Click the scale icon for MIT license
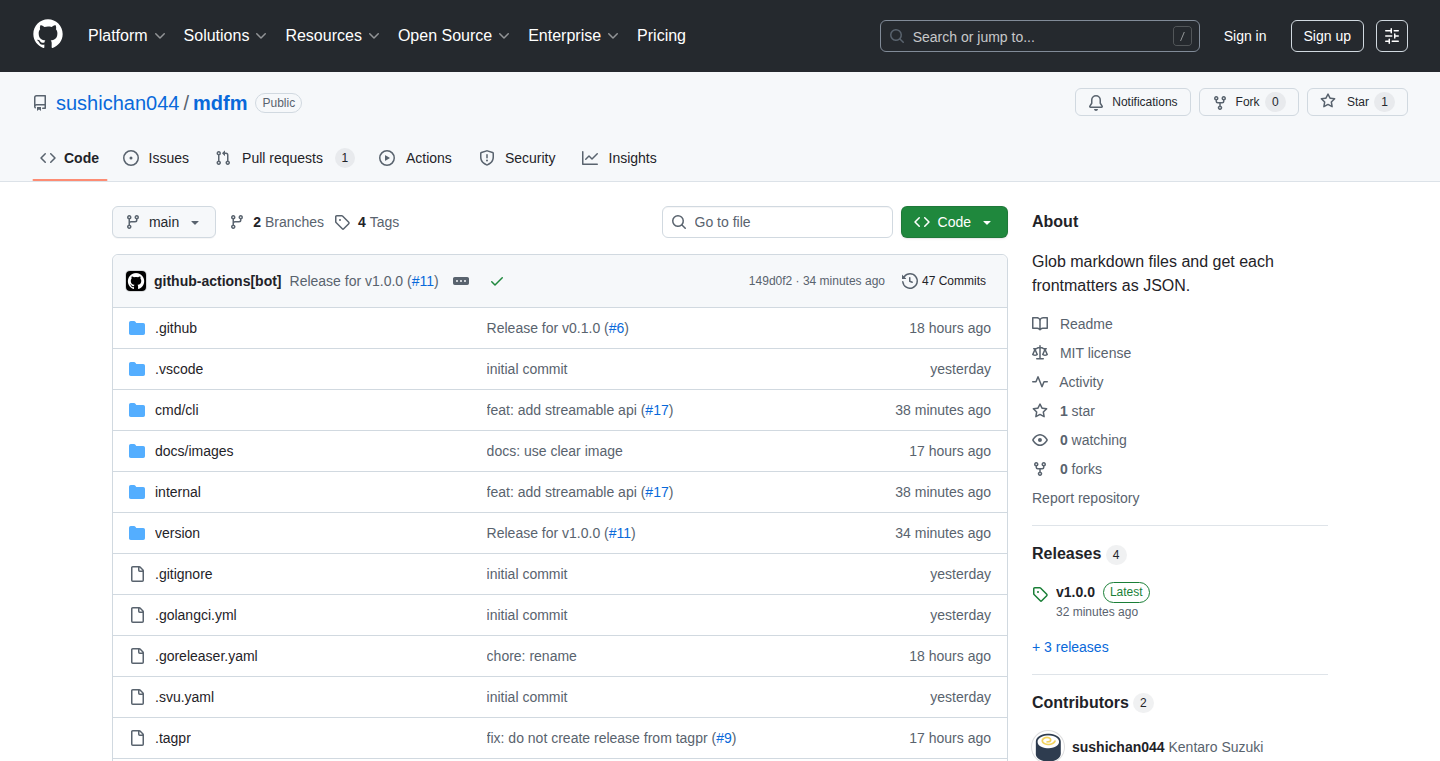The width and height of the screenshot is (1440, 761). [1040, 353]
